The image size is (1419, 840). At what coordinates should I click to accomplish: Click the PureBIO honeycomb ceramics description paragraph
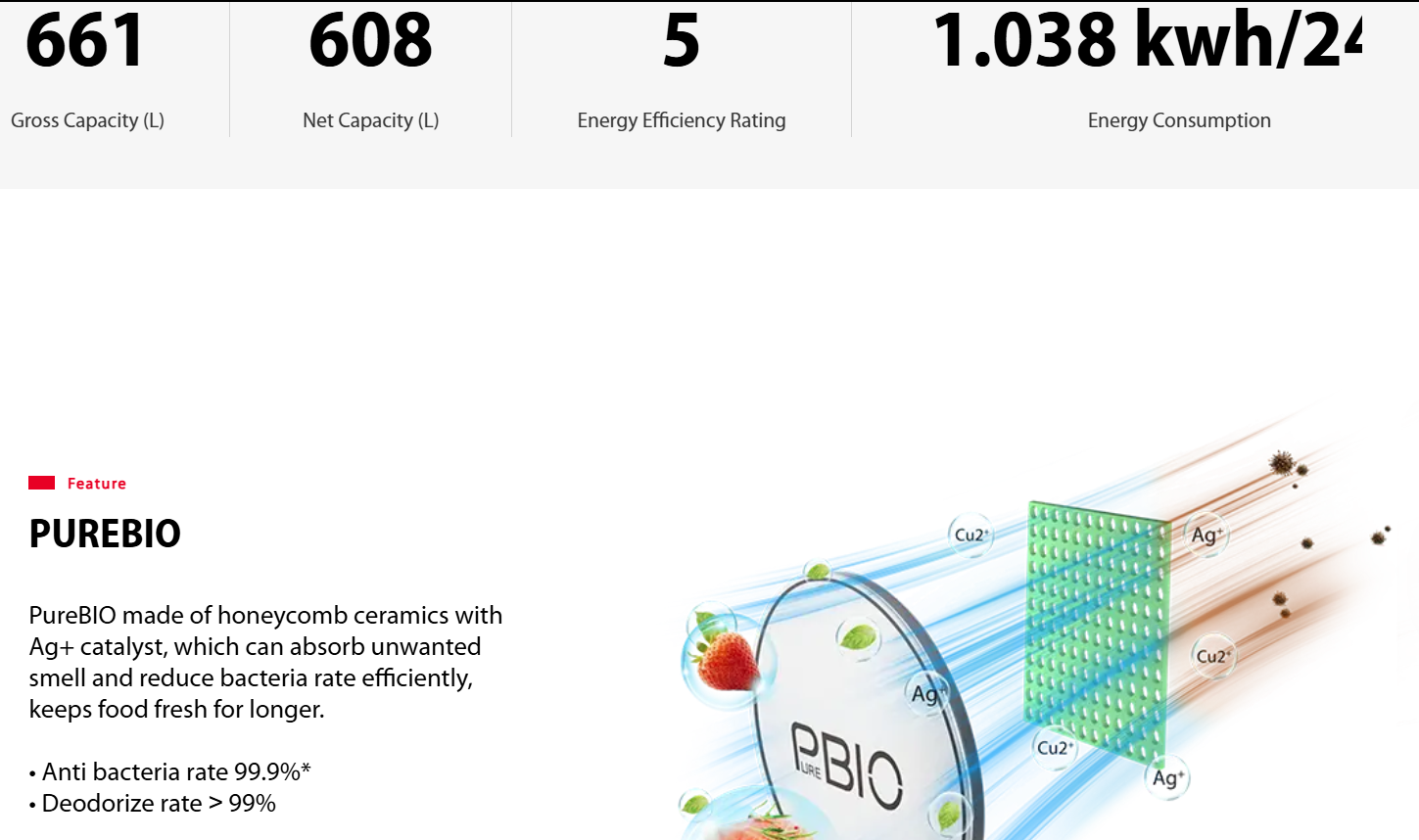click(x=264, y=662)
